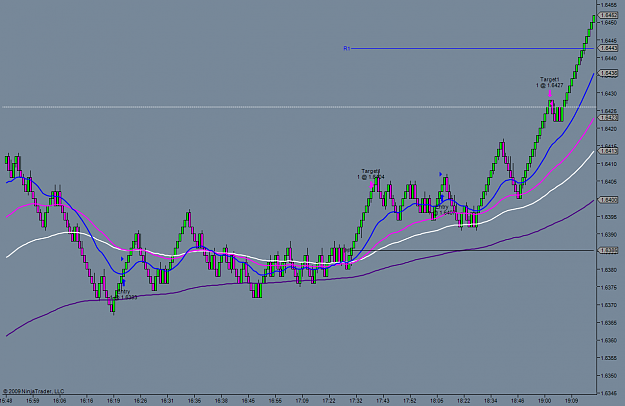Click the 19:00 time axis label
The height and width of the screenshot is (406, 625).
[x=544, y=400]
